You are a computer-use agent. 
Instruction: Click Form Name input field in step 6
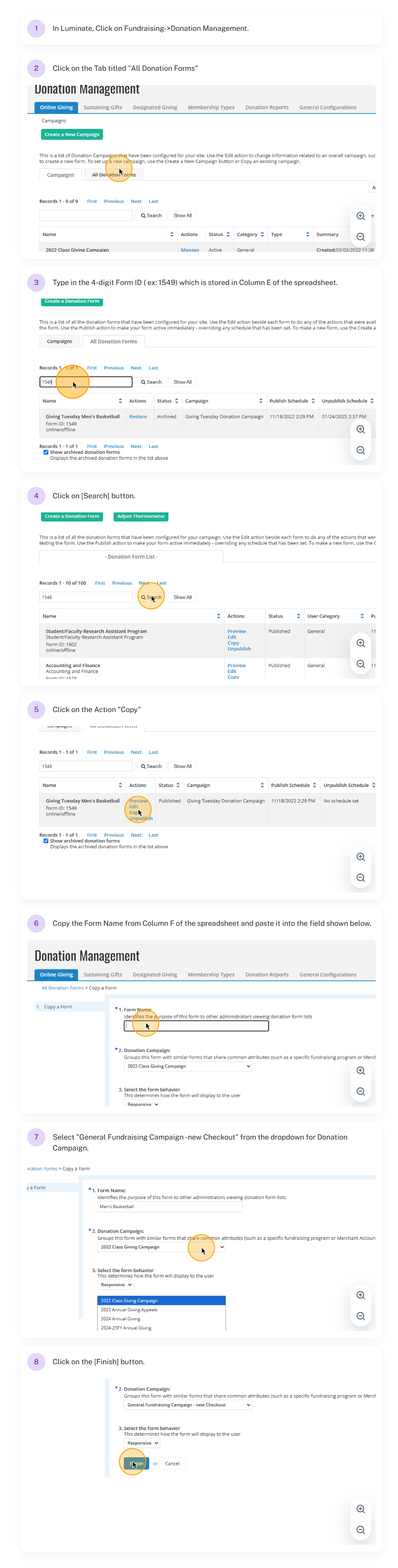pyautogui.click(x=197, y=1026)
